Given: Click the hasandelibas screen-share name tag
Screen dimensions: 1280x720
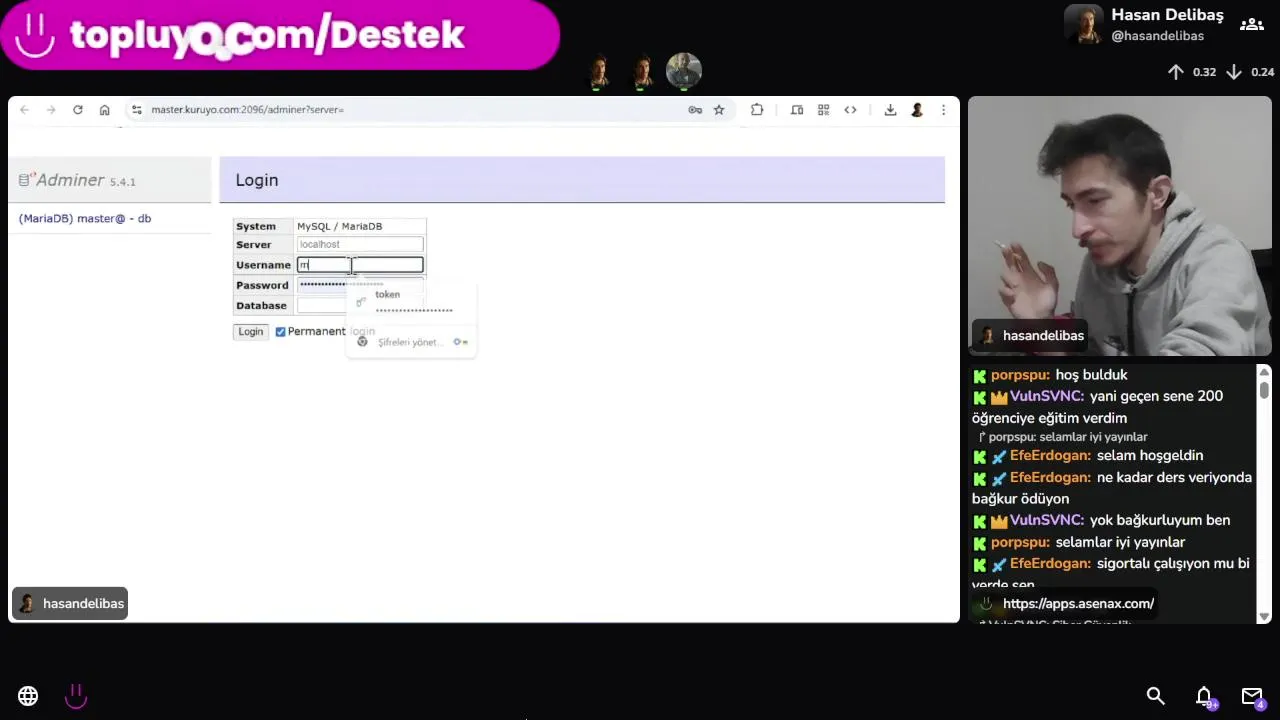Looking at the screenshot, I should [x=70, y=603].
